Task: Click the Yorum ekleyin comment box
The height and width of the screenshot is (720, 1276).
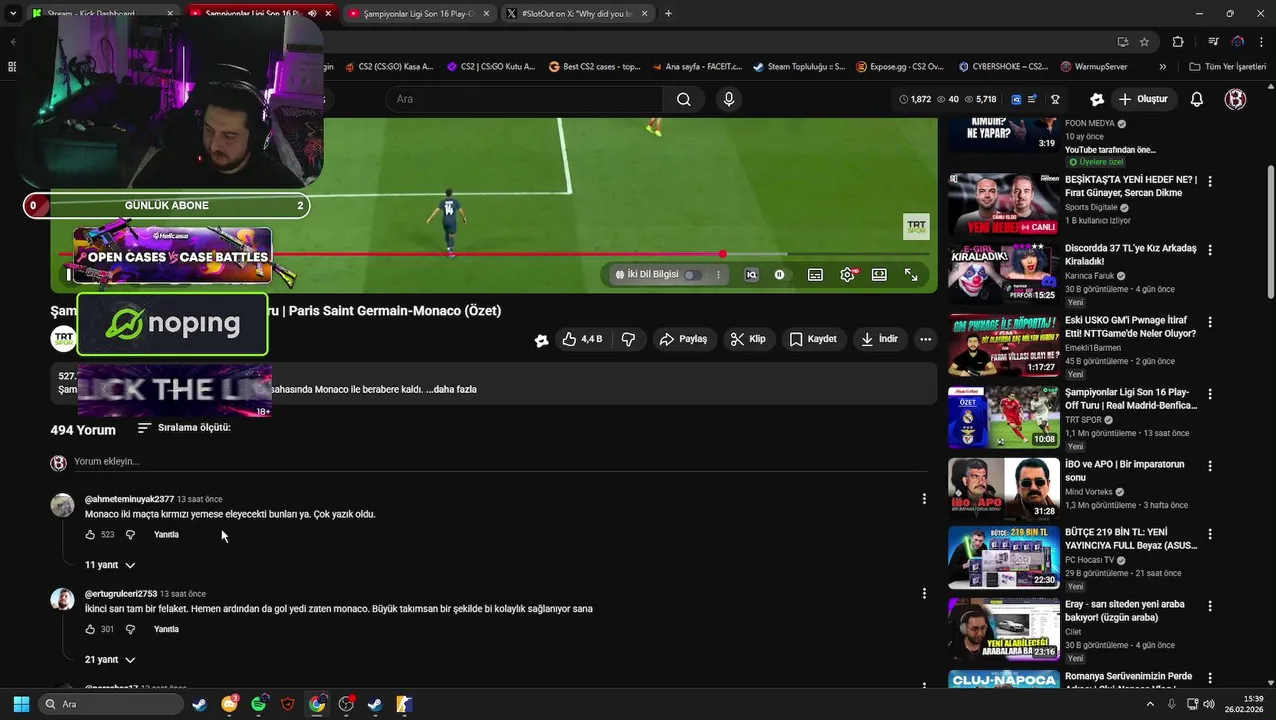Action: tap(500, 462)
